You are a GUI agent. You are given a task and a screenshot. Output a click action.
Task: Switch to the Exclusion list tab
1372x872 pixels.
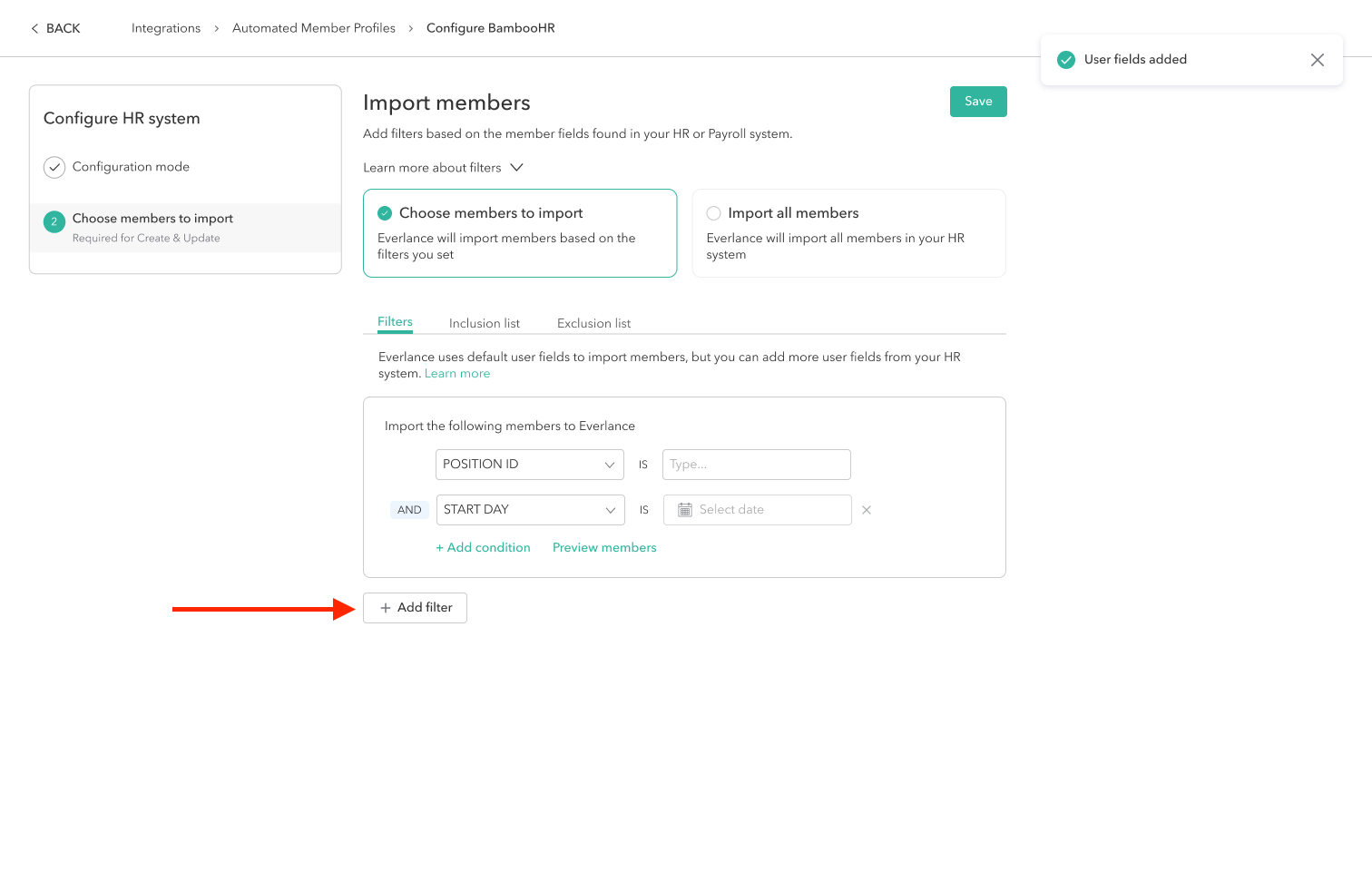coord(593,323)
